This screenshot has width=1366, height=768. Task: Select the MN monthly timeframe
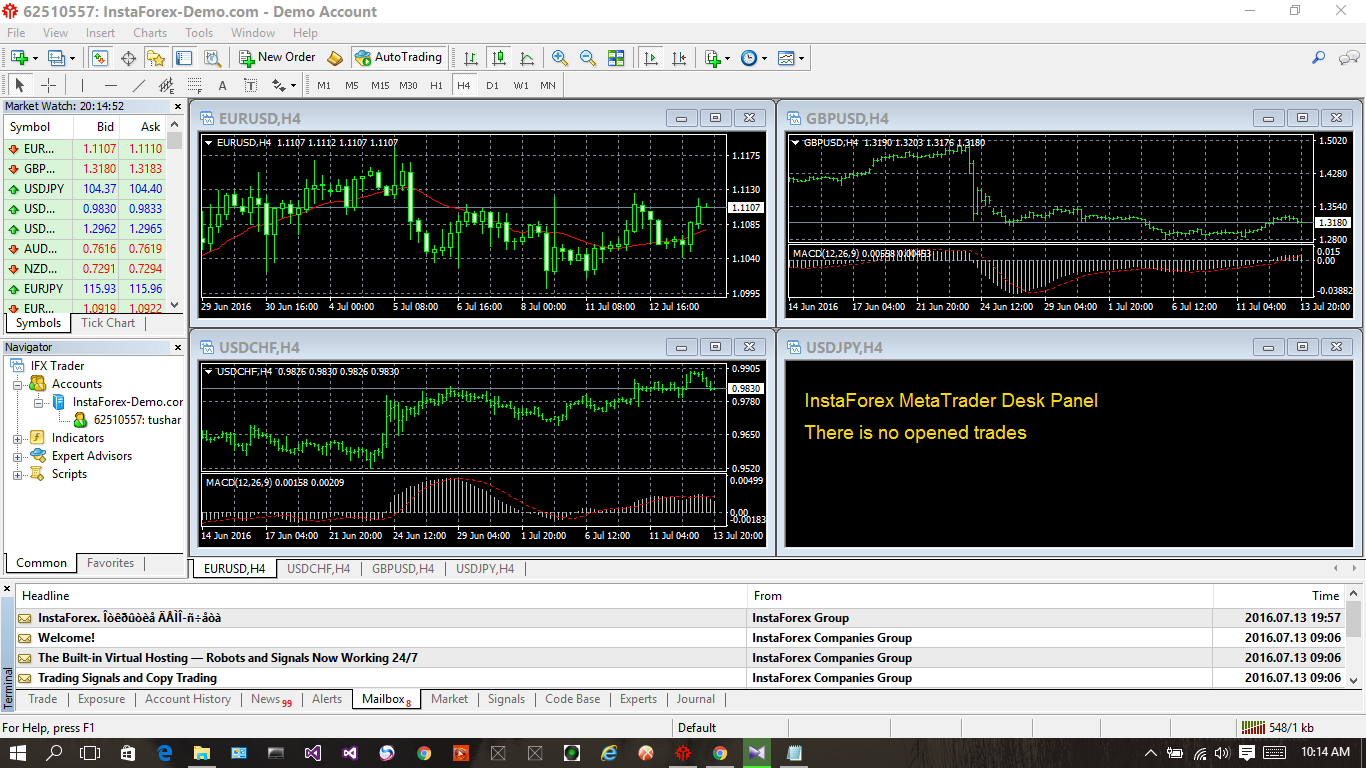click(548, 85)
